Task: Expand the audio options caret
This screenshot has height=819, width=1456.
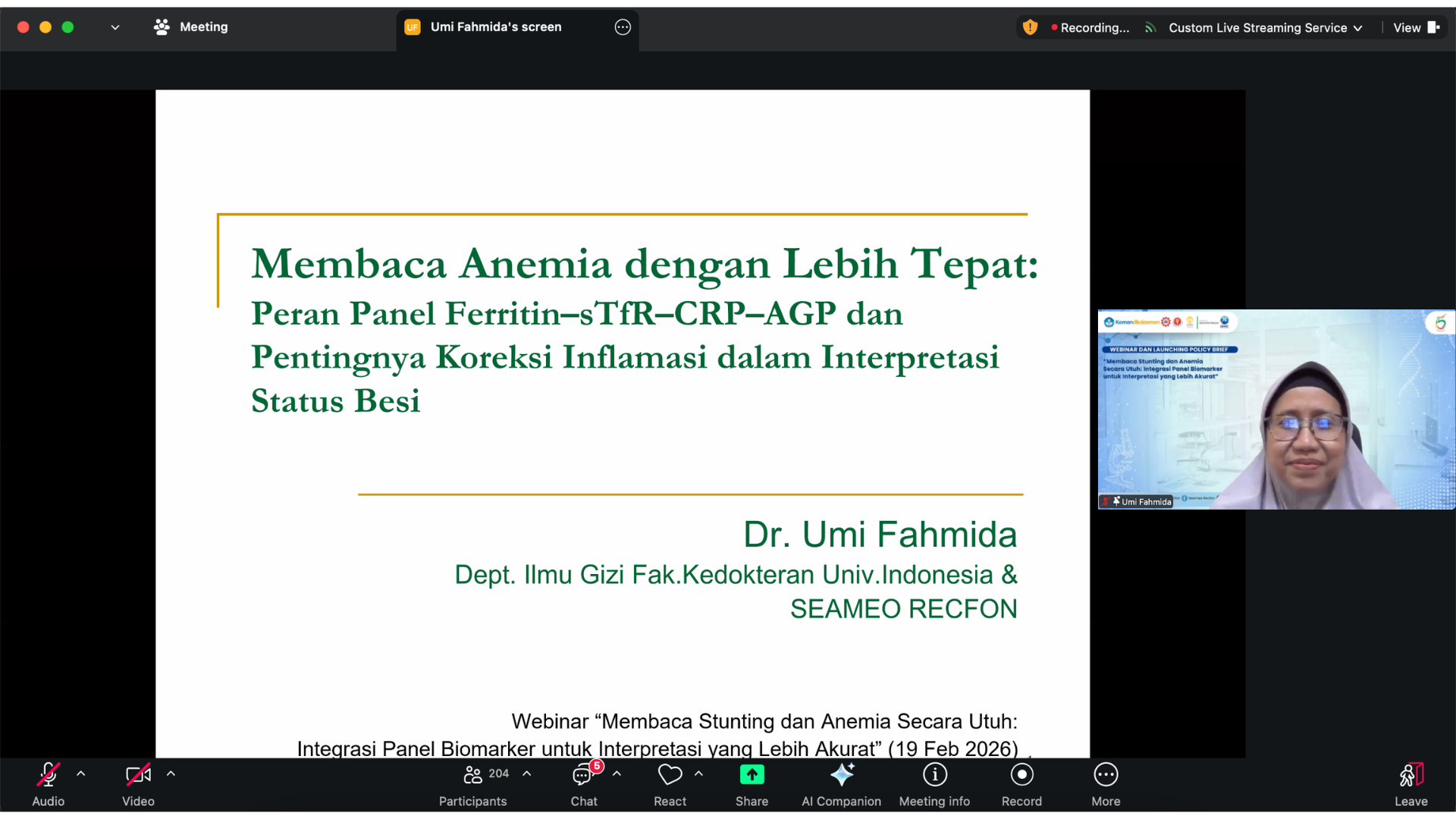Action: (81, 773)
